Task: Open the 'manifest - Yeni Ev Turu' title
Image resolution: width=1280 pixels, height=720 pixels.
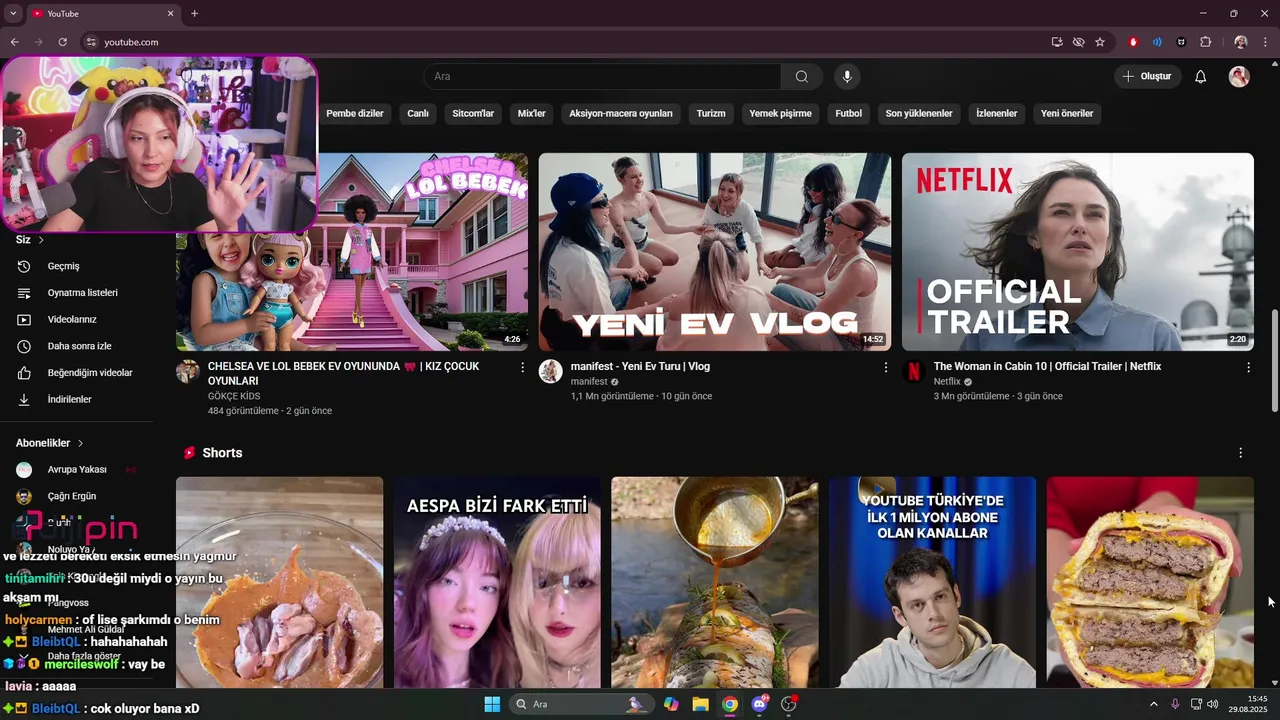Action: pos(640,367)
